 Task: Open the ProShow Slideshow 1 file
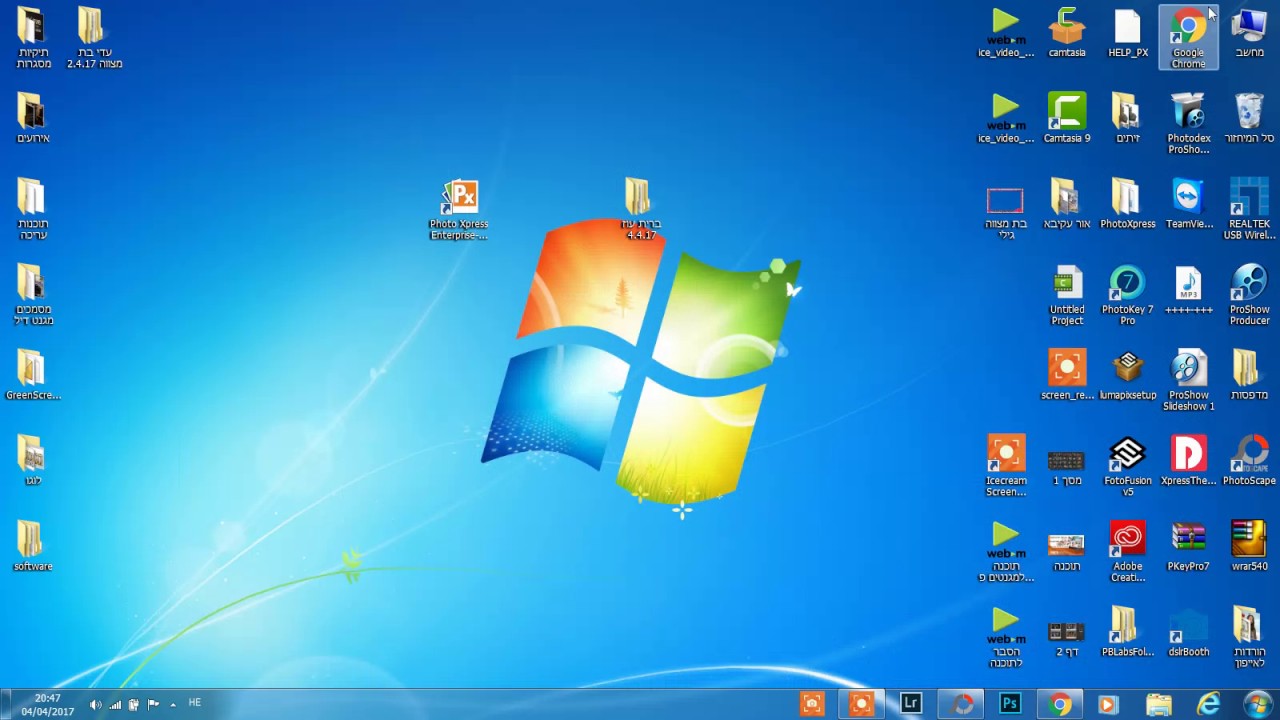coord(1189,380)
